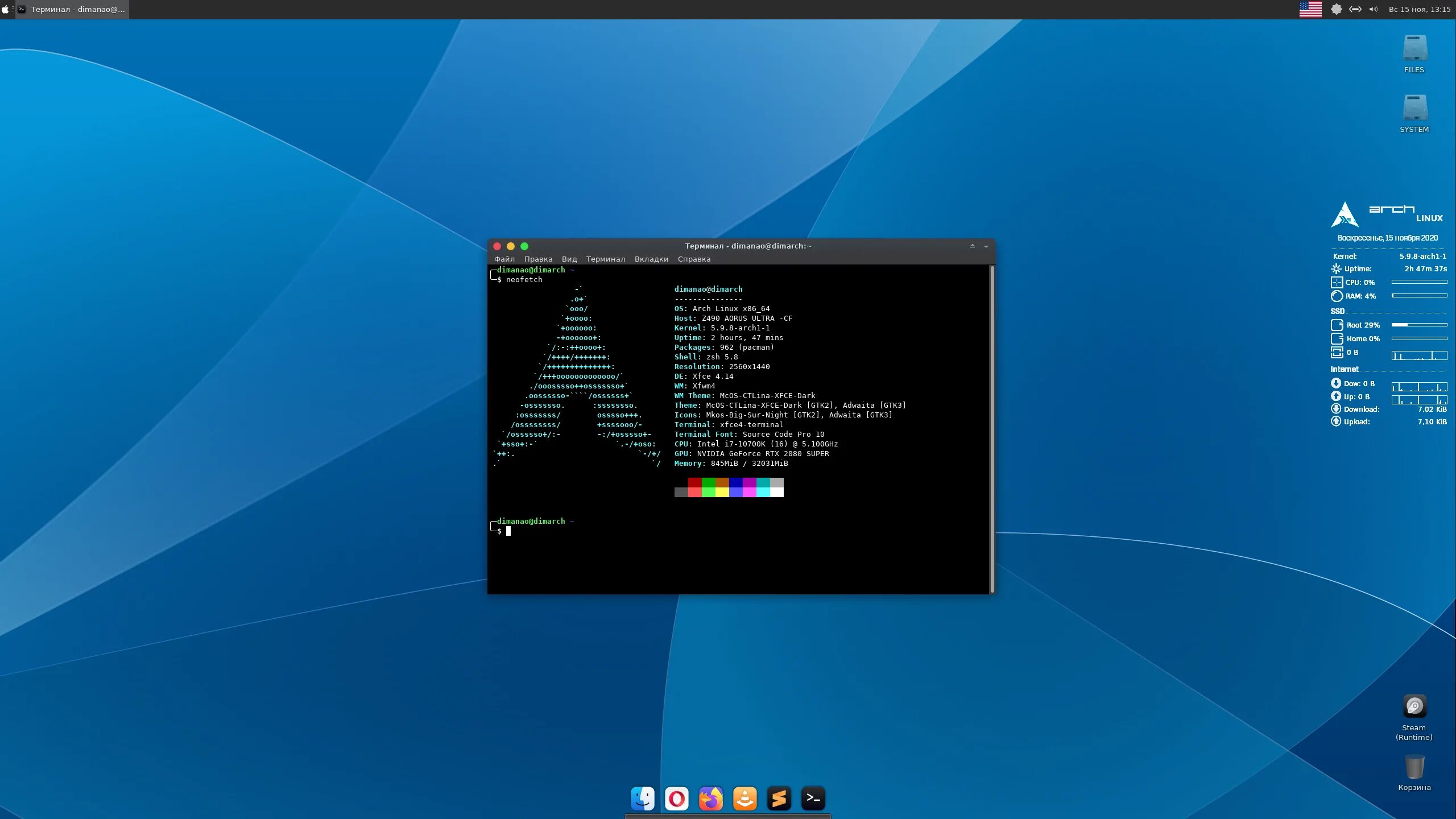Switch keyboard layout via US flag icon
The width and height of the screenshot is (1456, 819).
click(x=1310, y=9)
